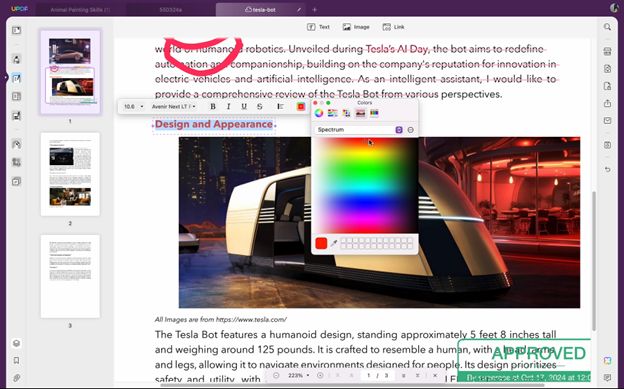Select the Color Palettes tab in Colors window
Image resolution: width=624 pixels, height=389 pixels.
pyautogui.click(x=347, y=113)
